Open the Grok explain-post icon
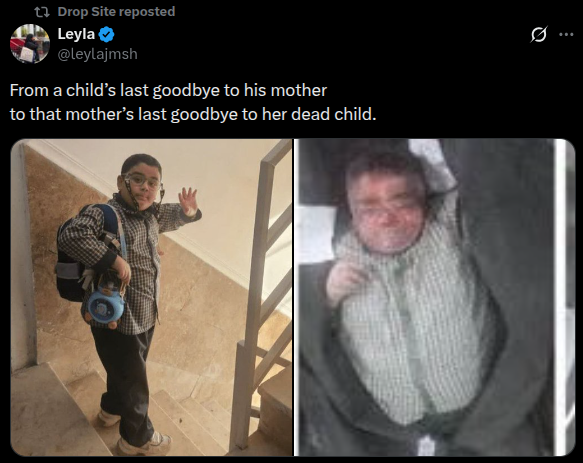 click(539, 35)
